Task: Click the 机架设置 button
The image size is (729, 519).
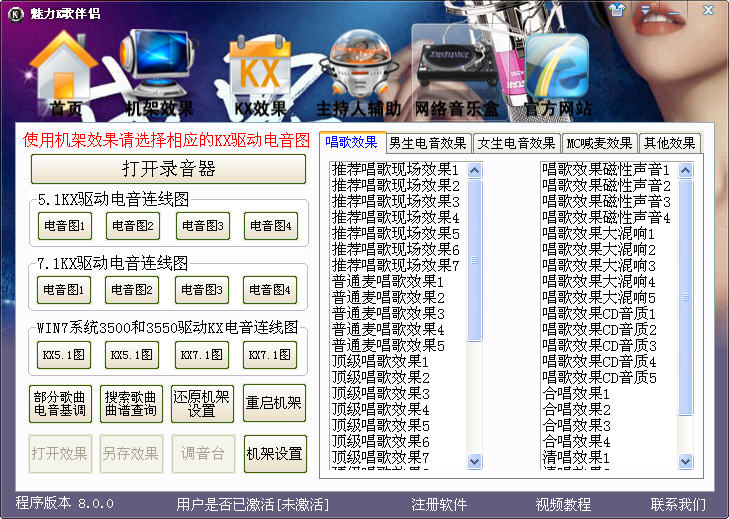Action: coord(275,454)
